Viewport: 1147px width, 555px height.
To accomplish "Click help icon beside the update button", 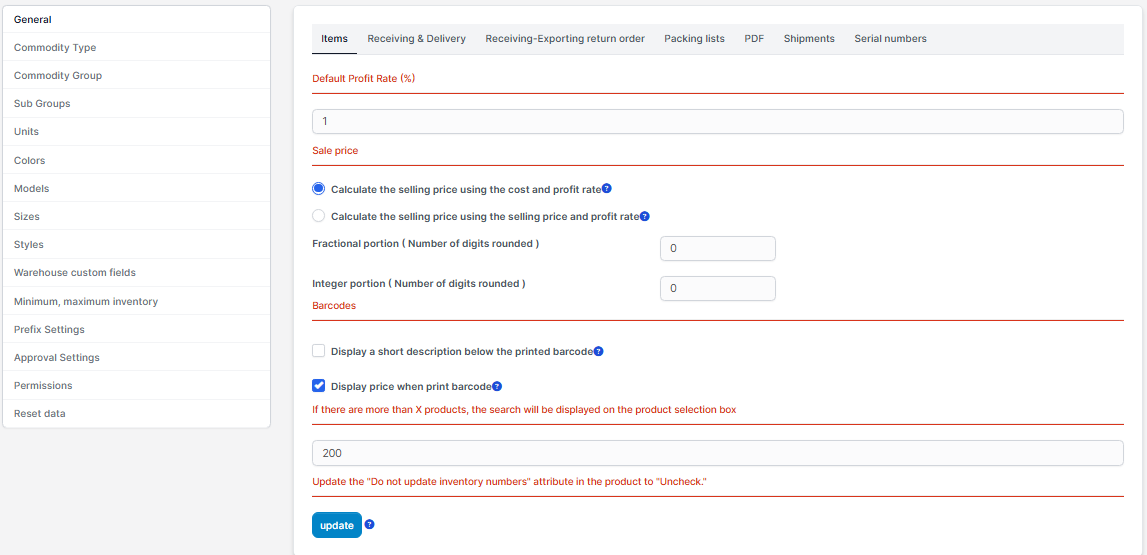I will [370, 524].
